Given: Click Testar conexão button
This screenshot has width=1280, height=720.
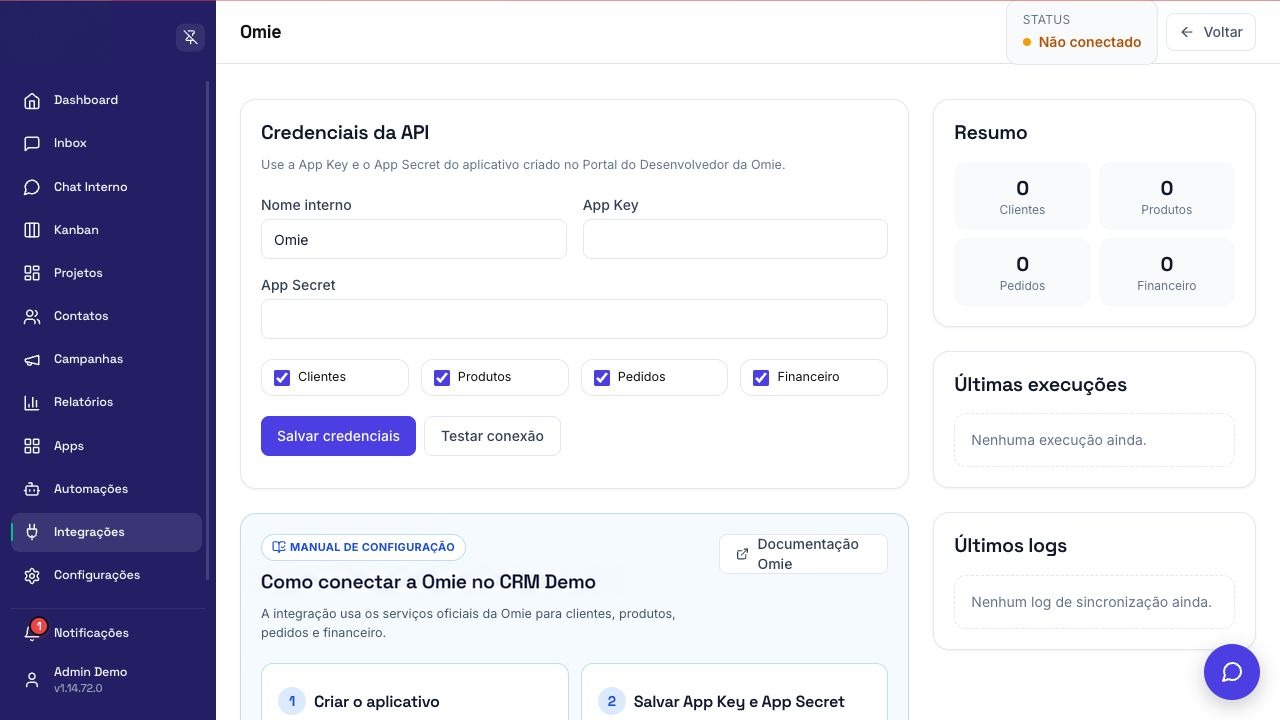Looking at the screenshot, I should (492, 436).
